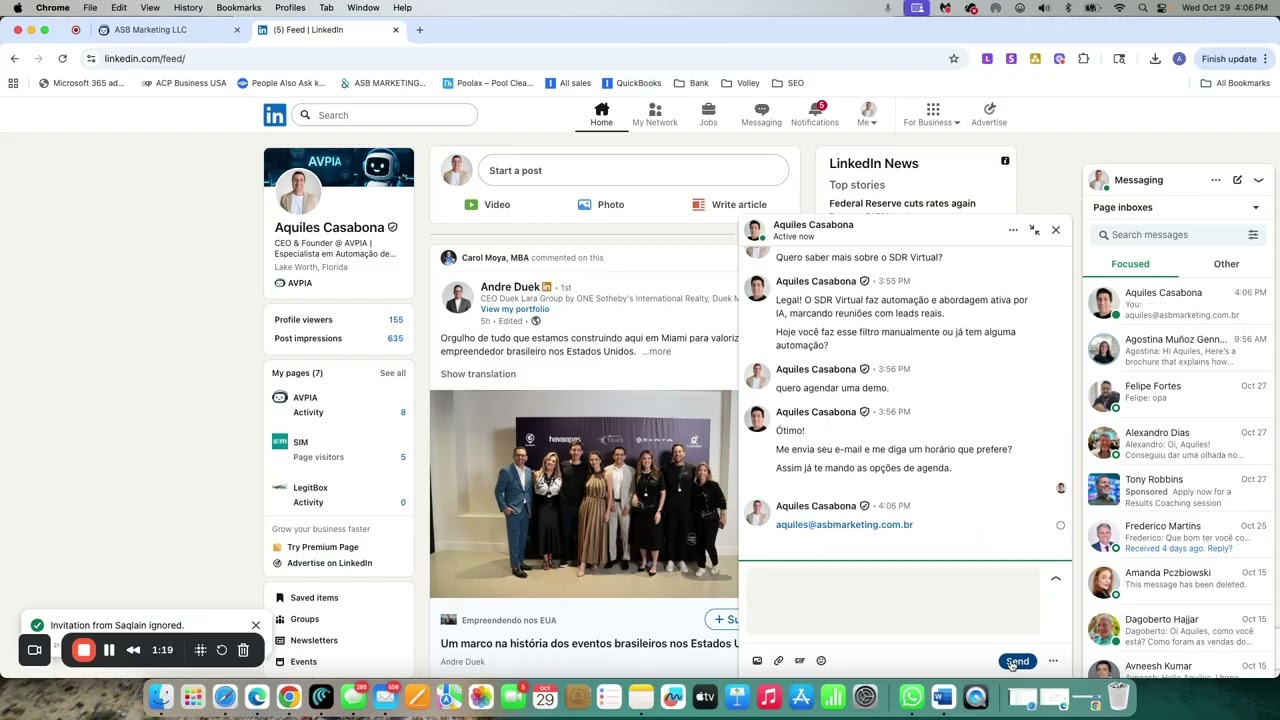Screen dimensions: 1280x720
Task: Toggle the recorder camera button
Action: (35, 650)
